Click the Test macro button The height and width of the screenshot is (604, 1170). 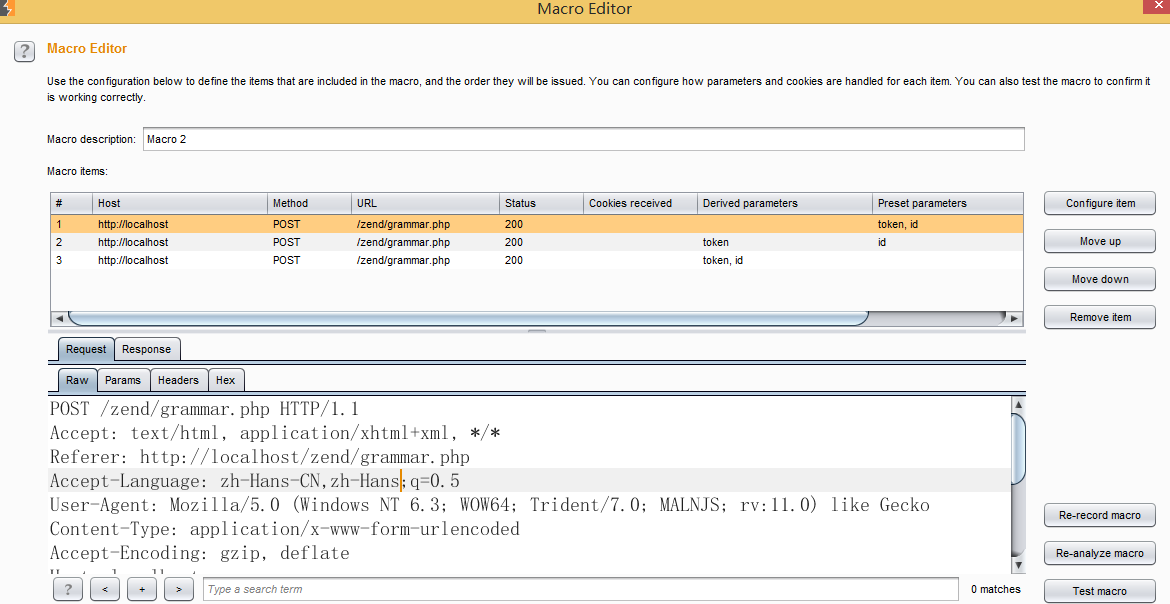1100,591
